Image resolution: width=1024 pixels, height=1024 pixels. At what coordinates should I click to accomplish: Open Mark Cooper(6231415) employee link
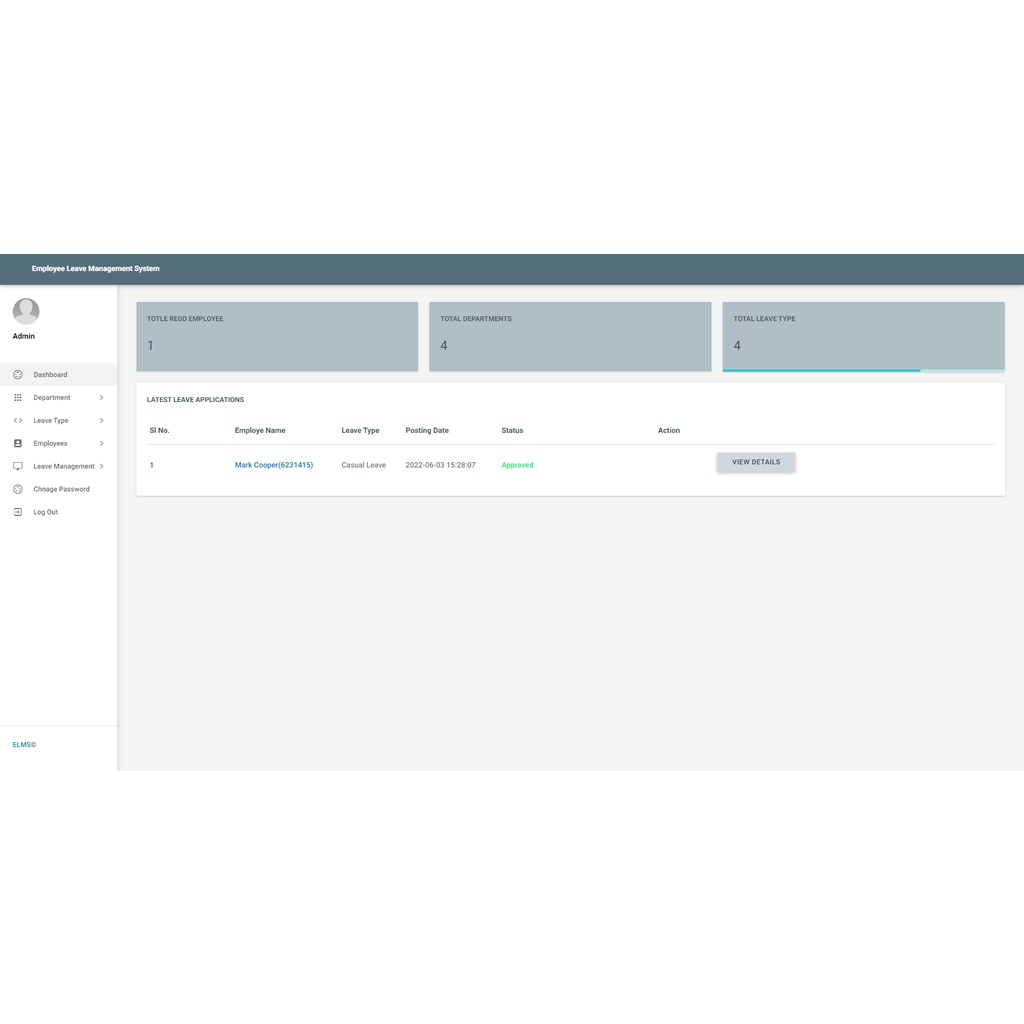pos(273,465)
